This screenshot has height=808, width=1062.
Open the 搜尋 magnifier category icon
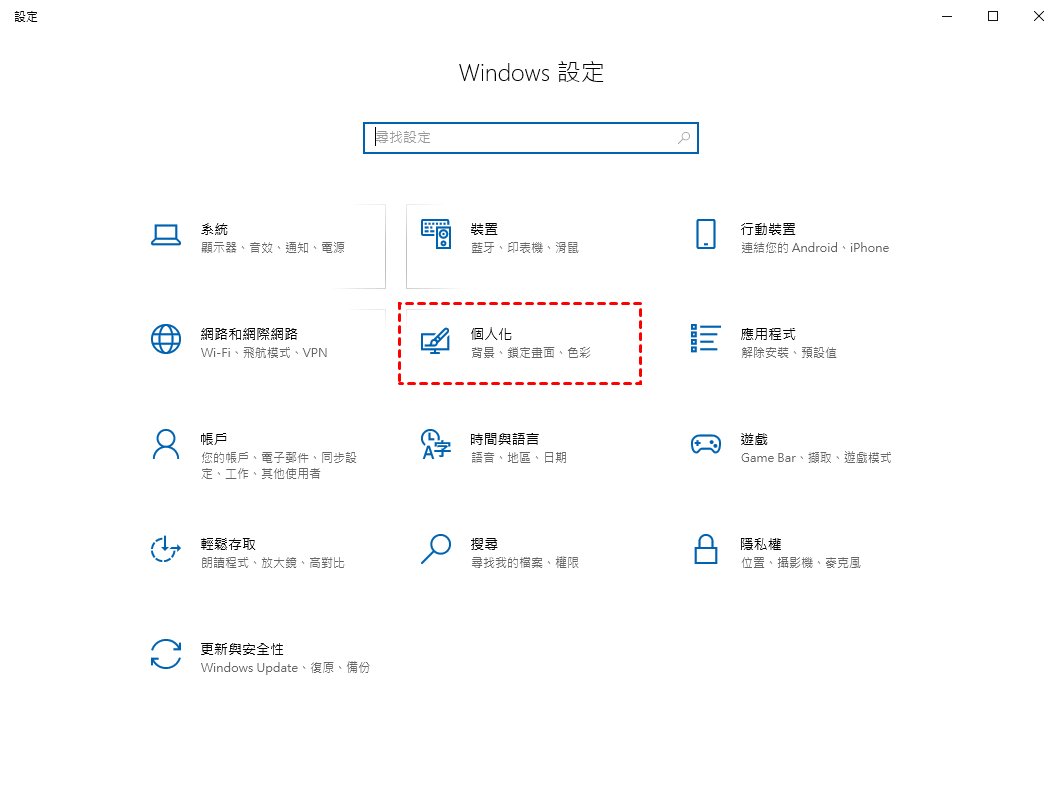pyautogui.click(x=436, y=549)
